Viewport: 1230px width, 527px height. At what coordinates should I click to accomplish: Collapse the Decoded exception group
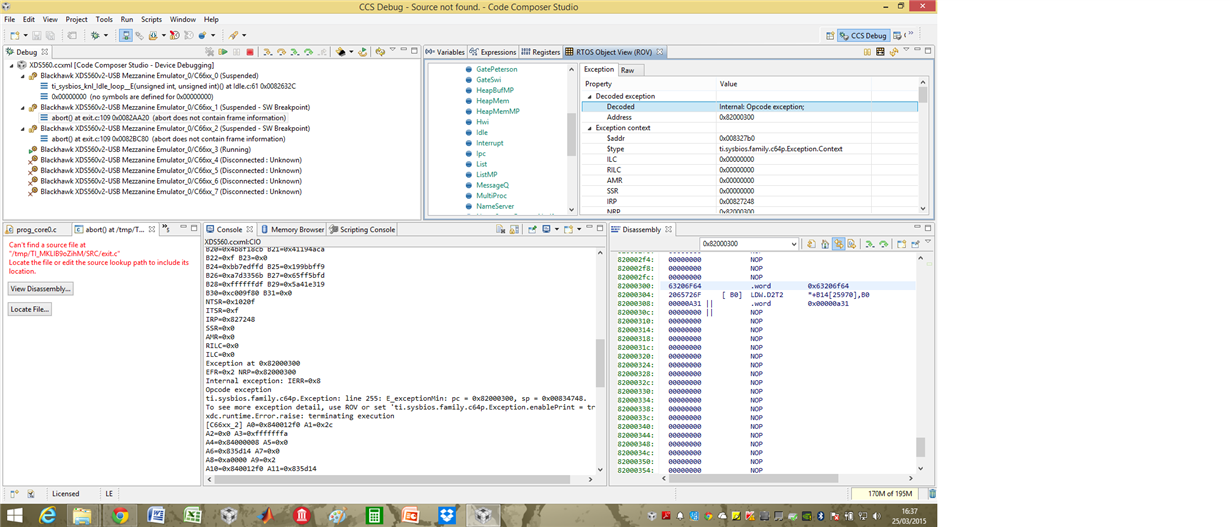589,96
